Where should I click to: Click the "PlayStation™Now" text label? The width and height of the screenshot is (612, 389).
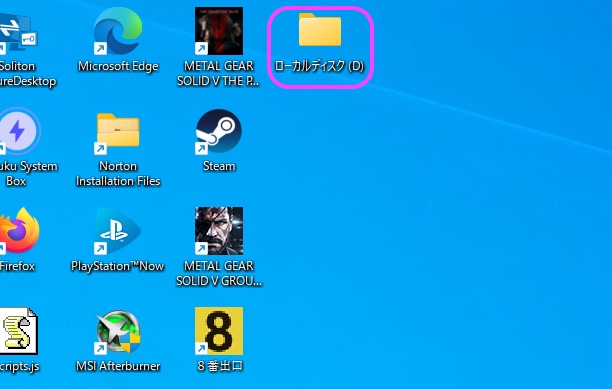(x=117, y=266)
